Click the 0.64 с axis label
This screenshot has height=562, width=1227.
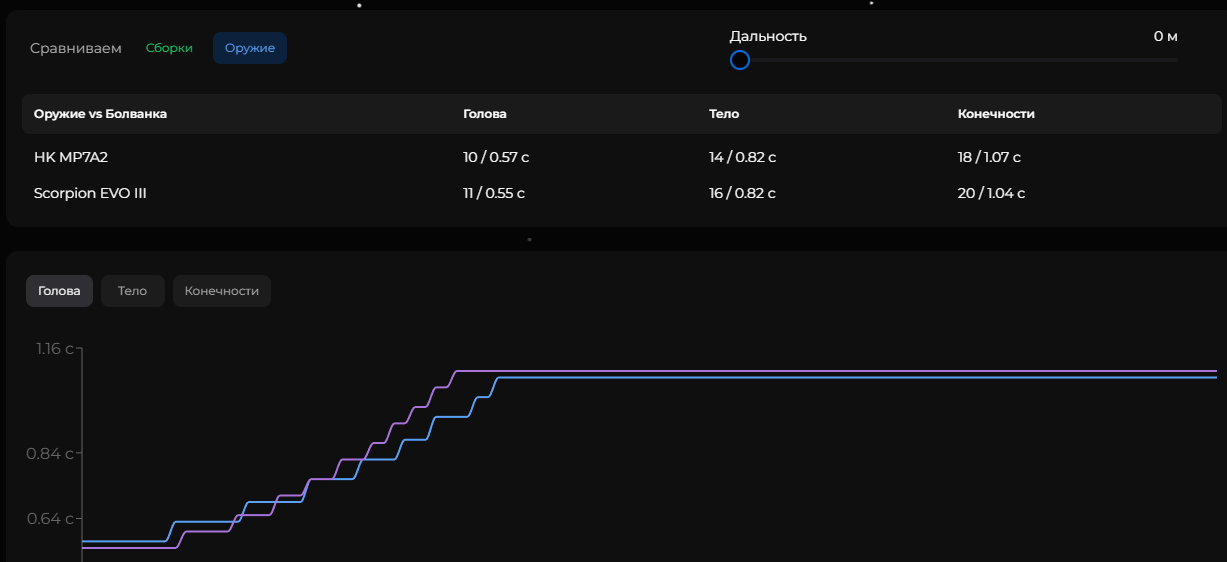tap(50, 518)
